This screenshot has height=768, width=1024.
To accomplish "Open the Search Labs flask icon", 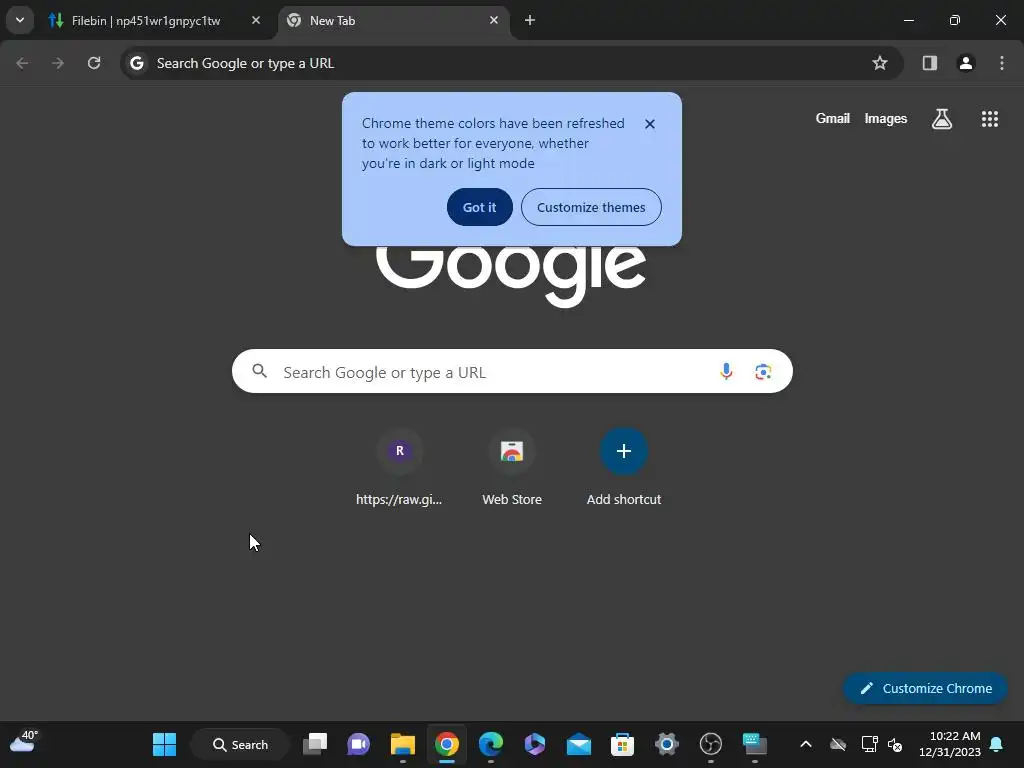I will click(942, 119).
